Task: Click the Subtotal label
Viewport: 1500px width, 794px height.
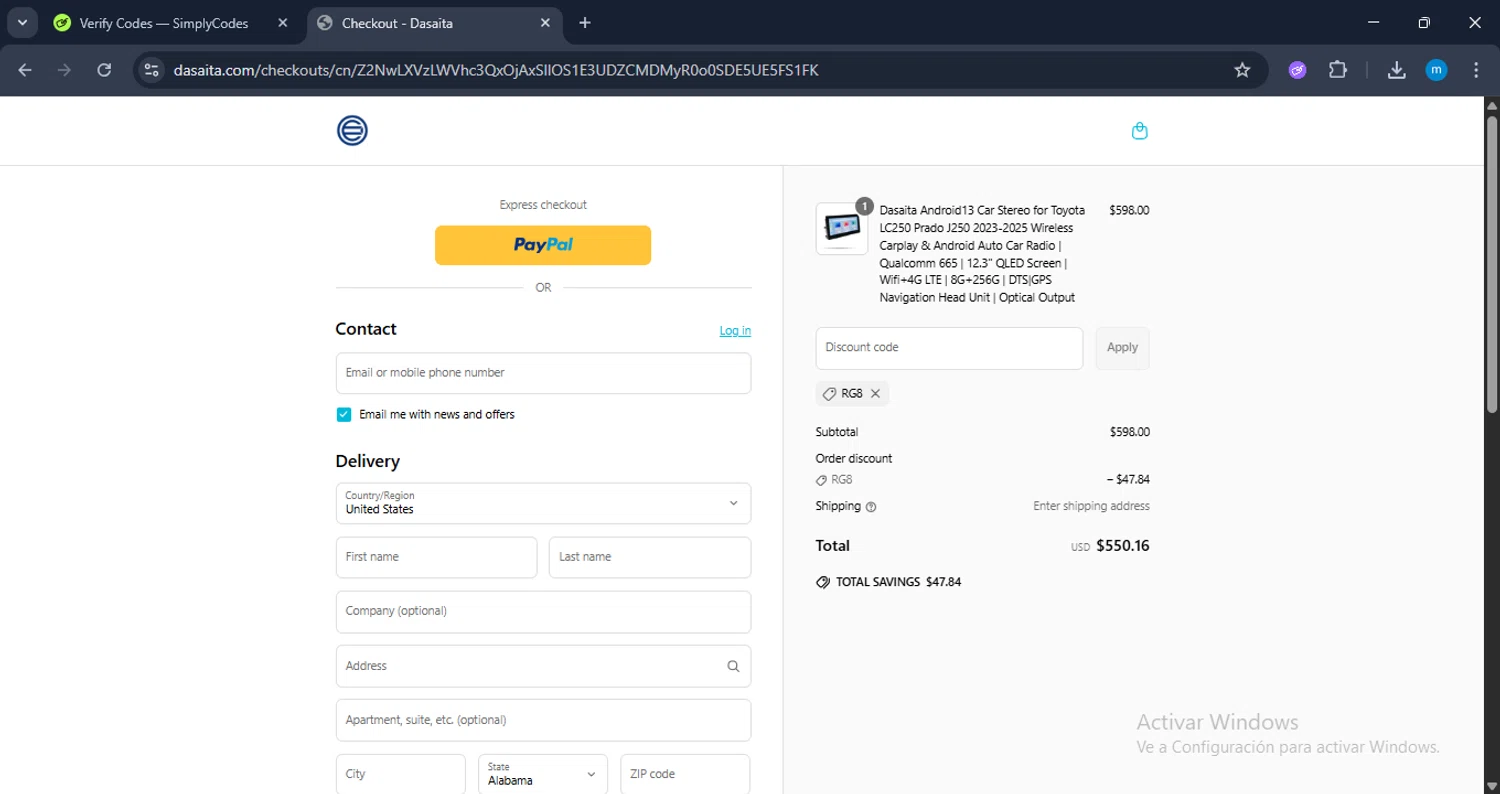Action: [837, 432]
